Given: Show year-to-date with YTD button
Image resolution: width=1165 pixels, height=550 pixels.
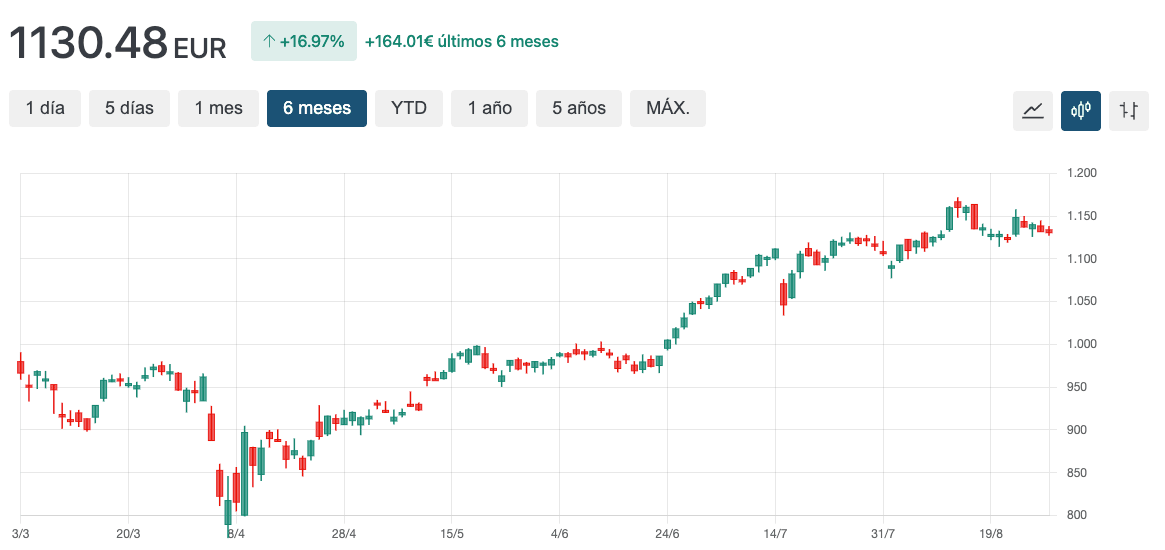Looking at the screenshot, I should [409, 108].
